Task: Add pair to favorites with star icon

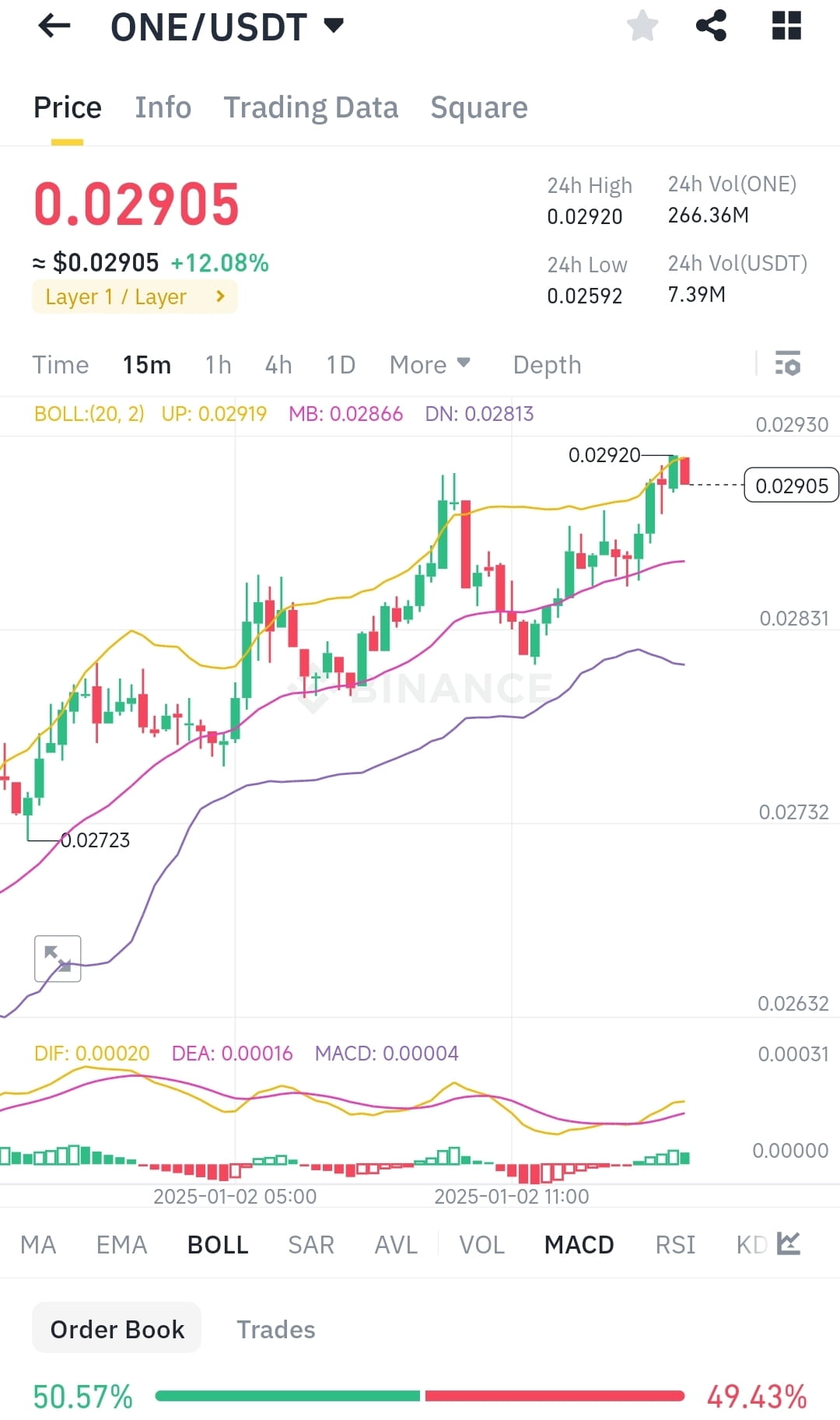Action: point(642,26)
